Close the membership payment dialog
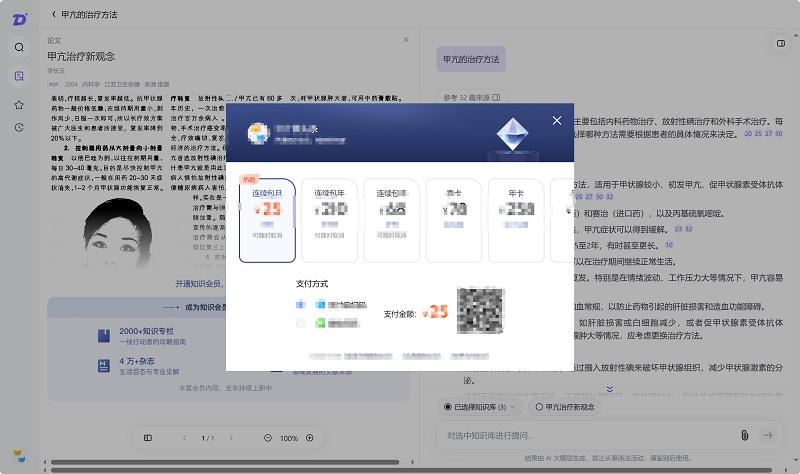The height and width of the screenshot is (474, 800). (557, 120)
